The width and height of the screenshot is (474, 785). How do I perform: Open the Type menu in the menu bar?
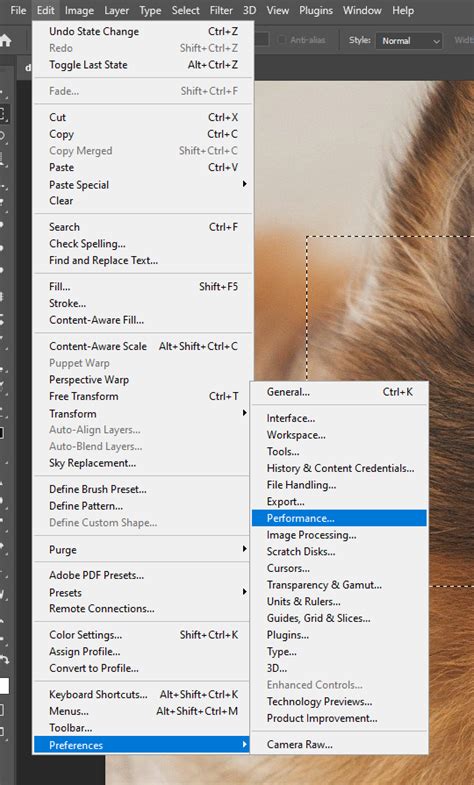point(150,10)
